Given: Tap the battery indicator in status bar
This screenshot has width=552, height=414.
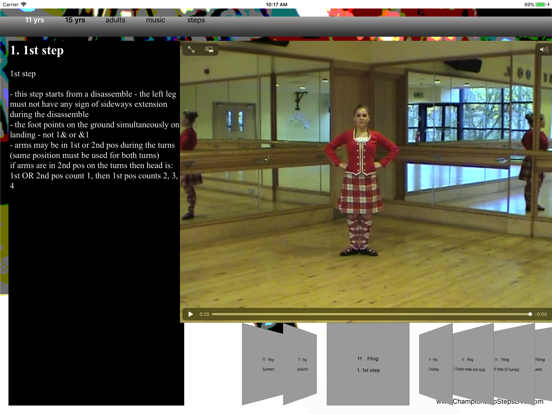Looking at the screenshot, I should [541, 4].
